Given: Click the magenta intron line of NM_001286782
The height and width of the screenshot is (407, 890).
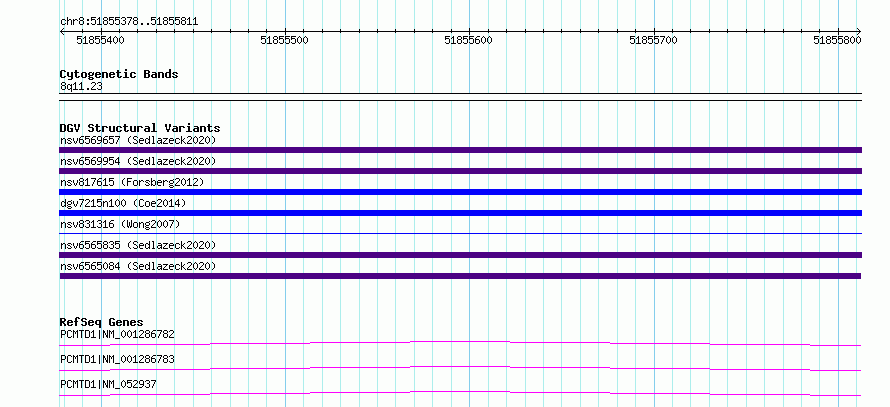Looking at the screenshot, I should 460,343.
